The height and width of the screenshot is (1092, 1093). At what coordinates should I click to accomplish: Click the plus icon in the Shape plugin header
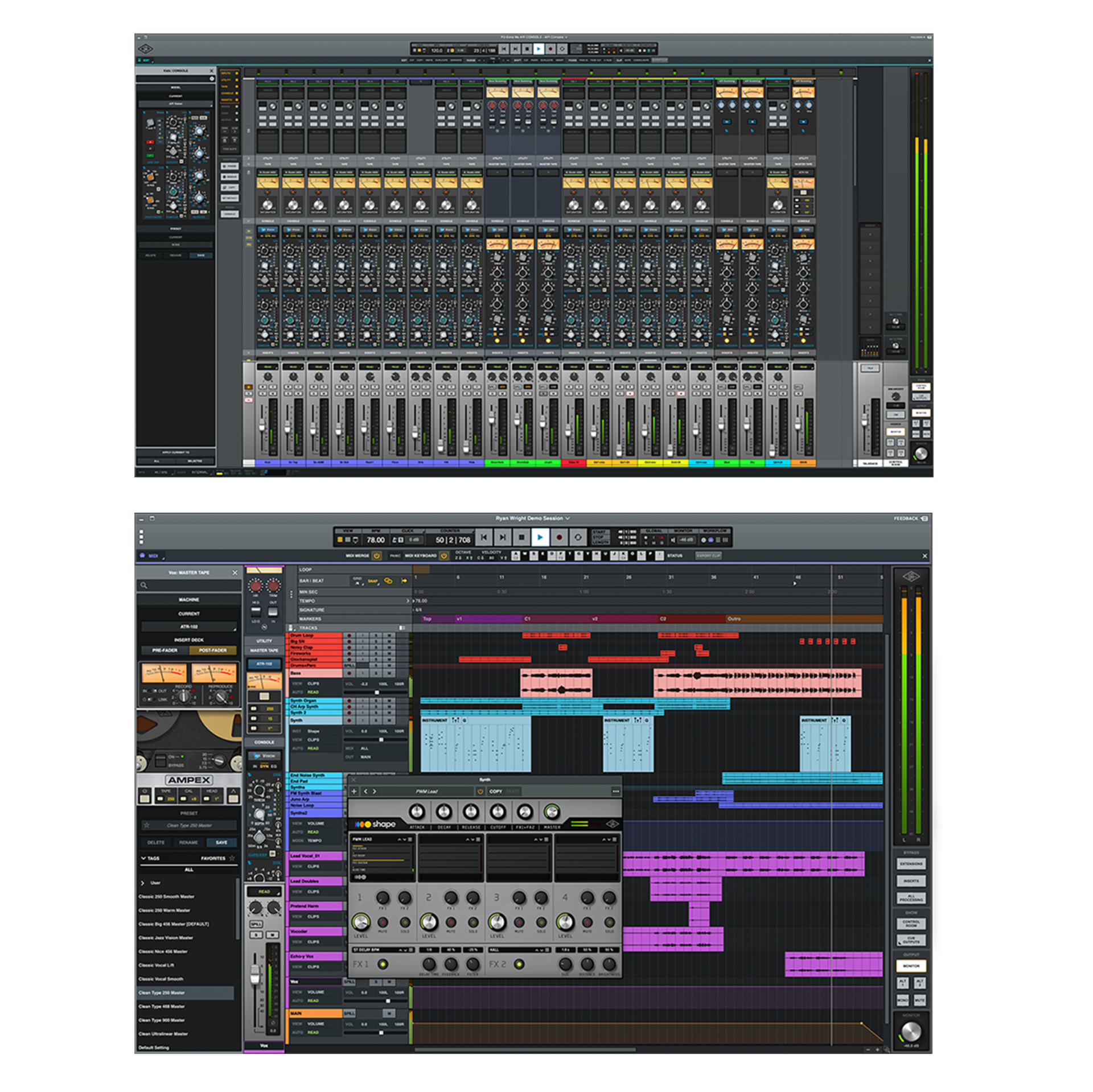point(354,791)
